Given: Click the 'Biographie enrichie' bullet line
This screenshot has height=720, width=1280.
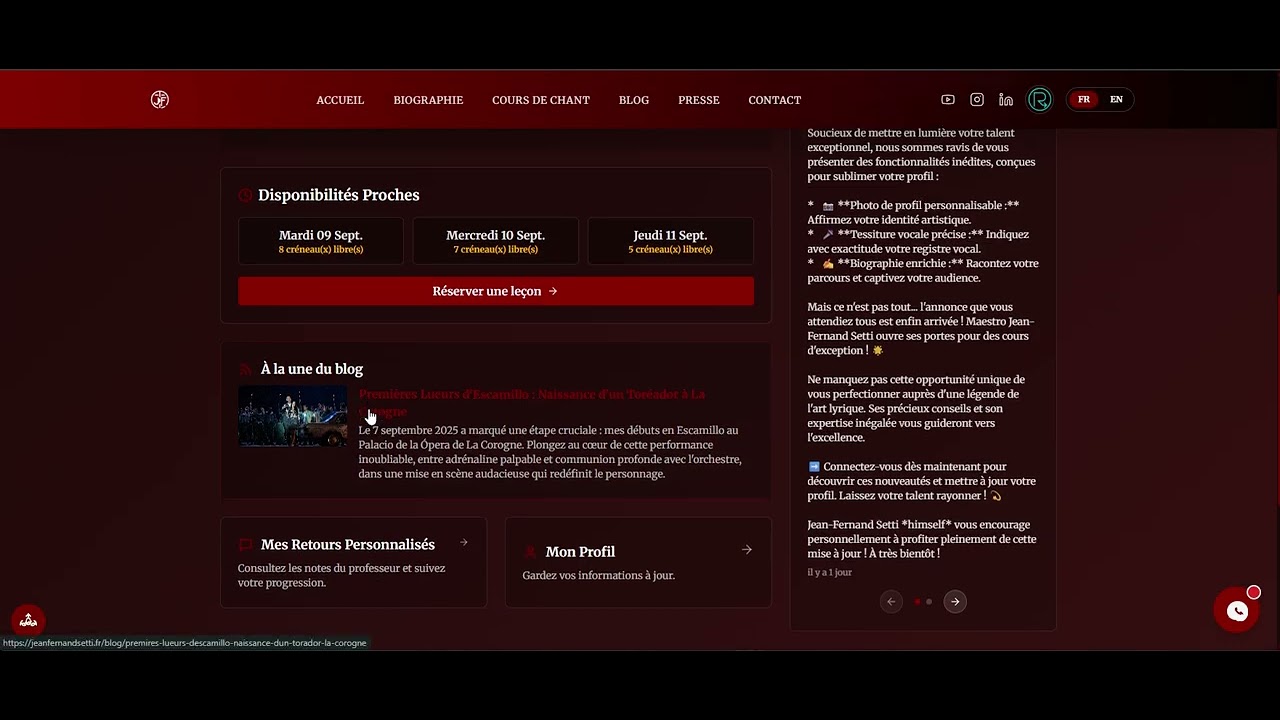Looking at the screenshot, I should point(923,270).
